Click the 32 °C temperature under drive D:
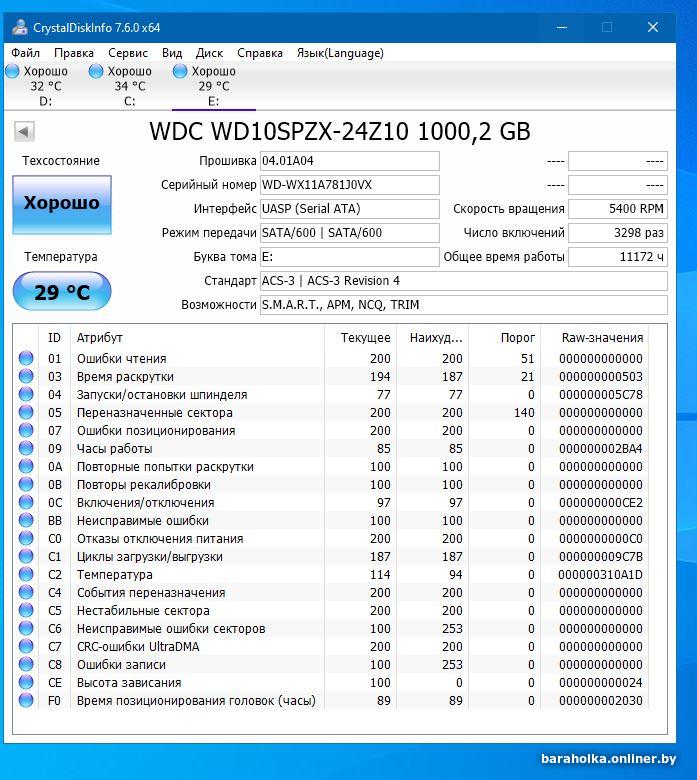Image resolution: width=697 pixels, height=780 pixels. tap(46, 86)
